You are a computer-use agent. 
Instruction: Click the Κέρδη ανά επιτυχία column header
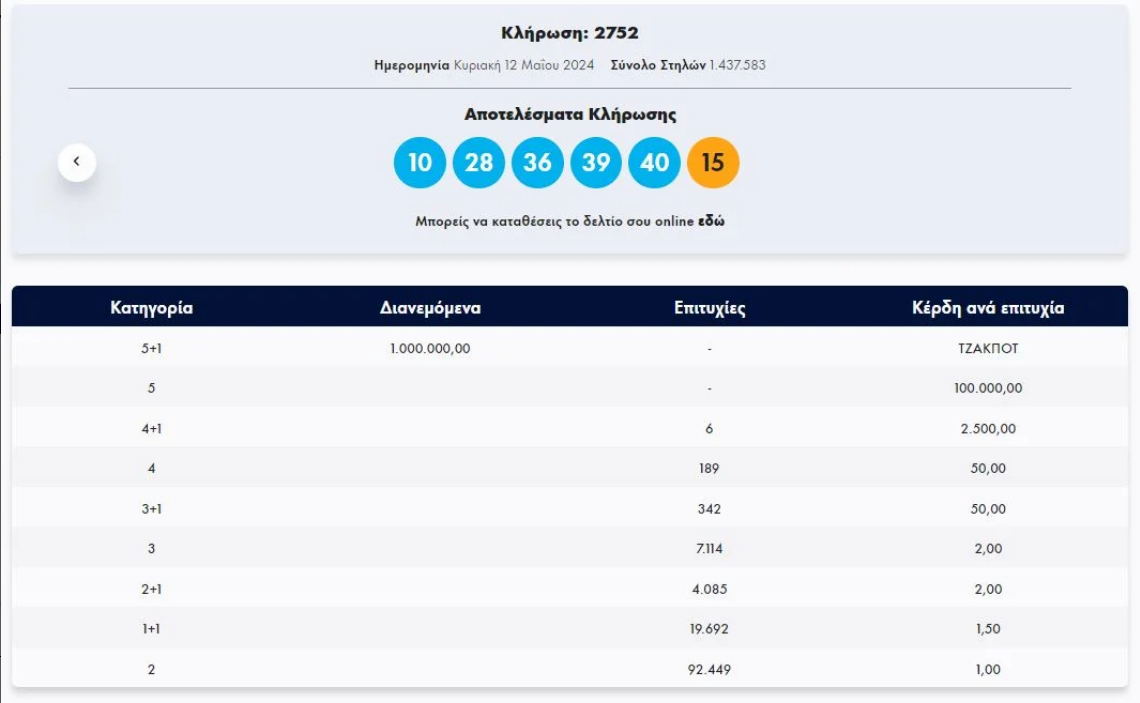click(988, 308)
